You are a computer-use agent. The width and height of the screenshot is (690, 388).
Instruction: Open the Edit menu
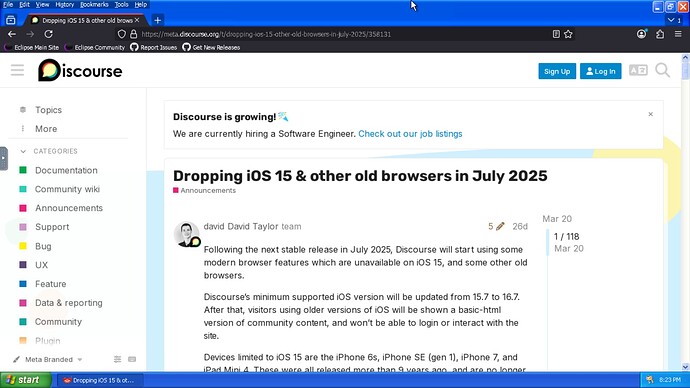pyautogui.click(x=24, y=4)
